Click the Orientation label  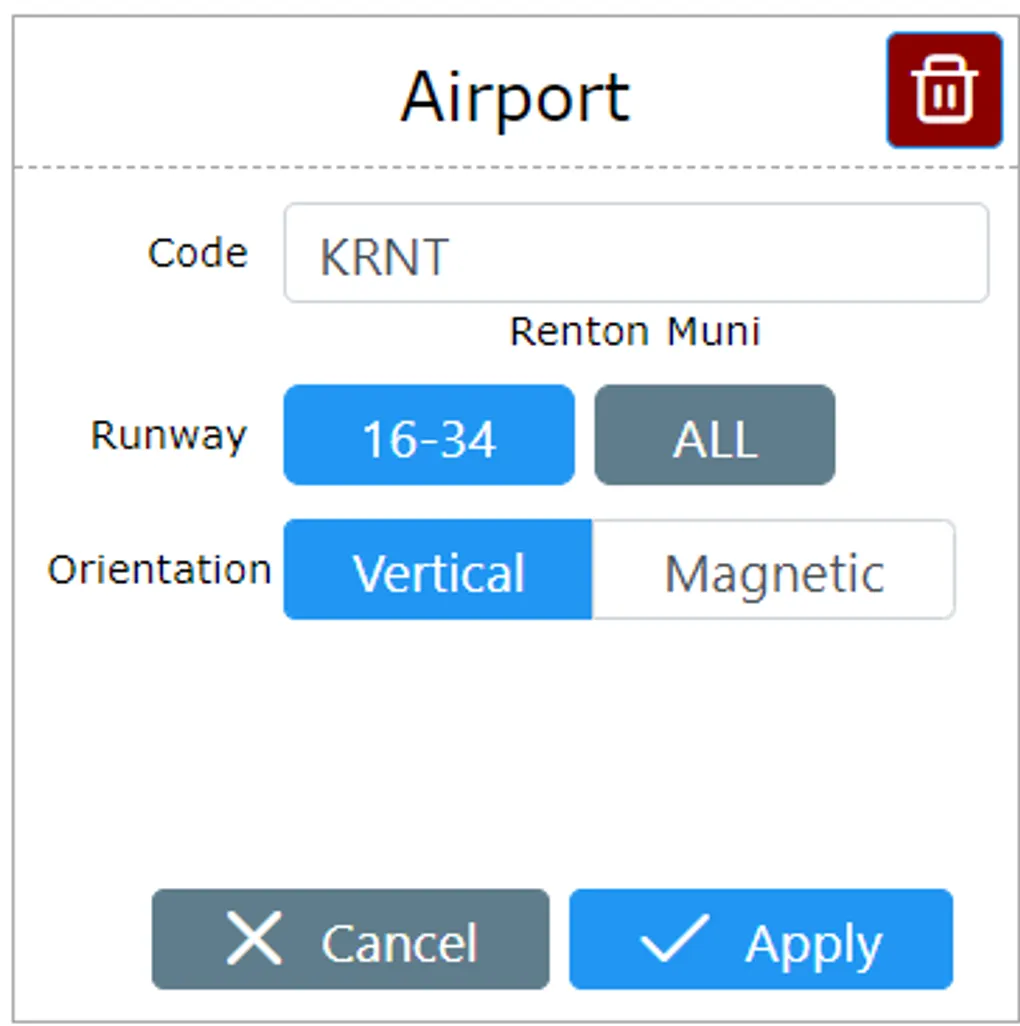tap(159, 570)
